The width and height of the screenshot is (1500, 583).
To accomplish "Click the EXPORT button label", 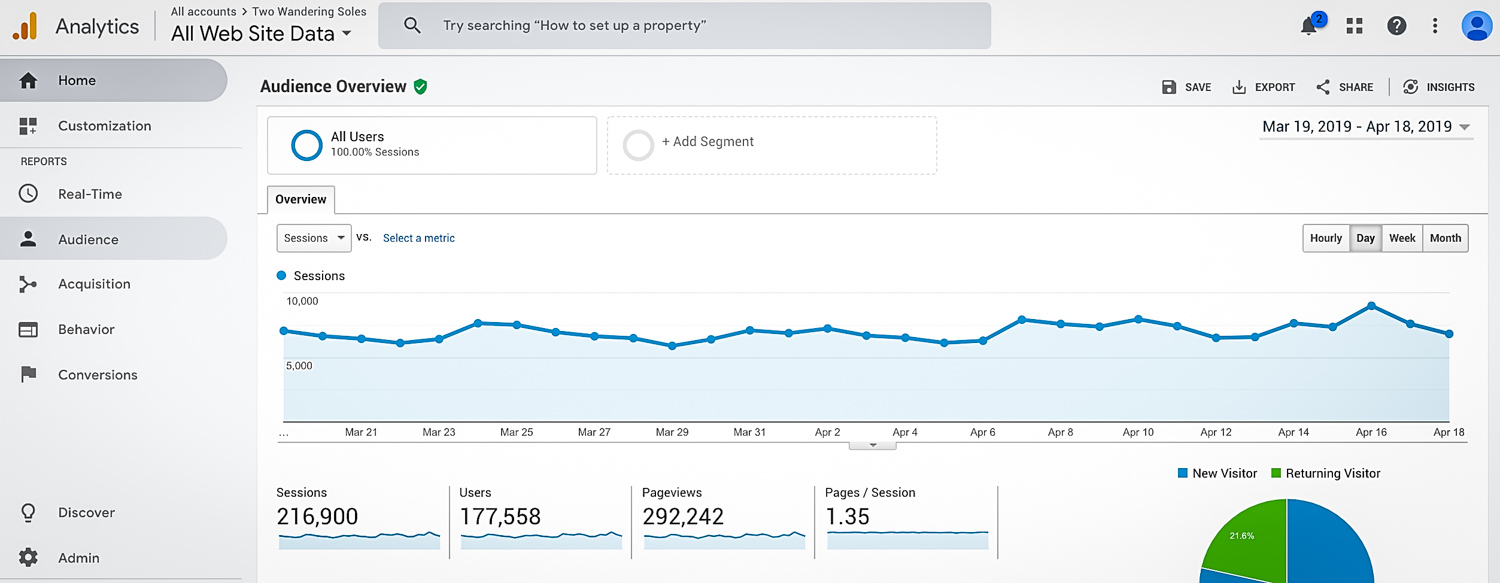I will [1275, 88].
